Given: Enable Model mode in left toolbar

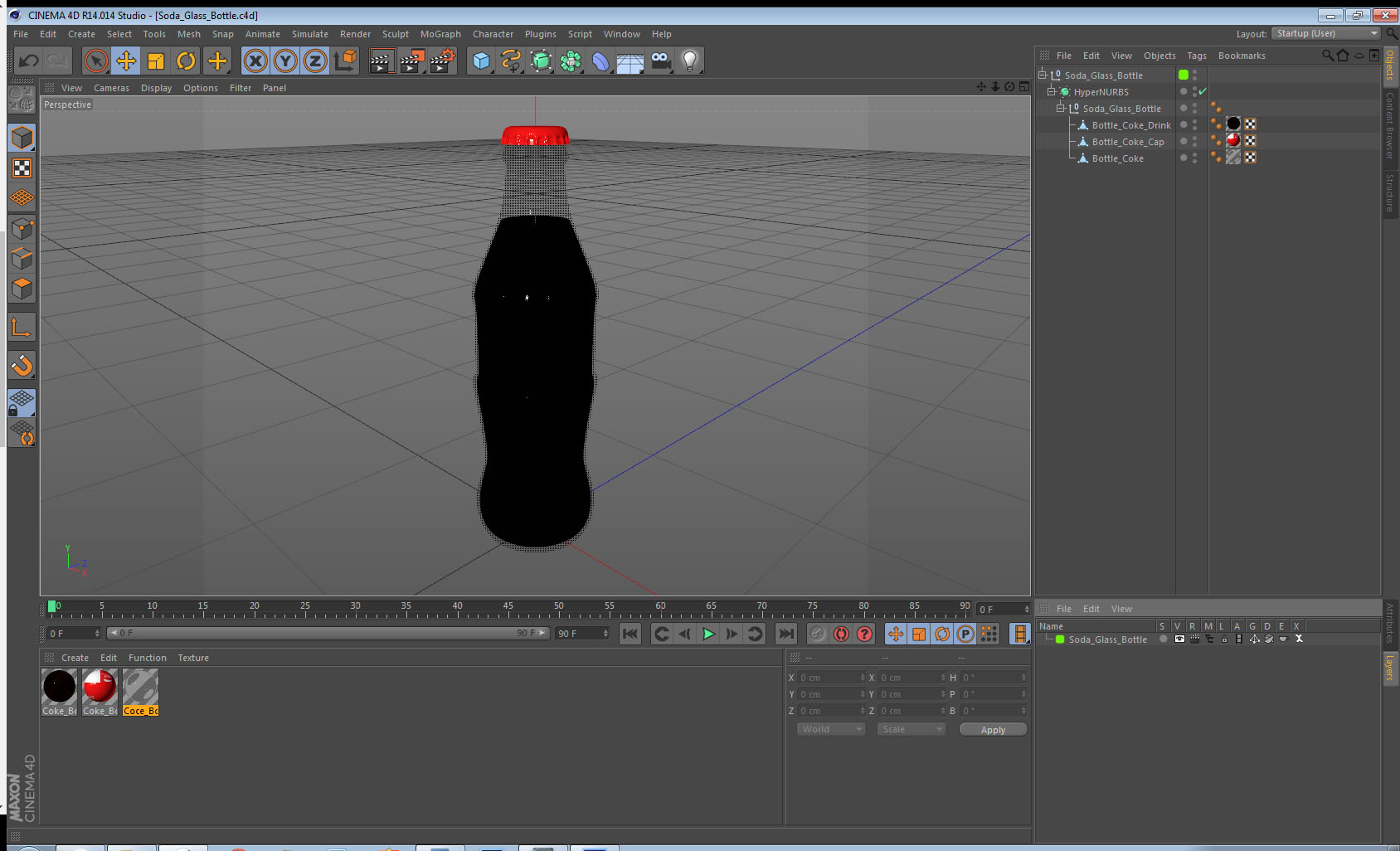Looking at the screenshot, I should [22, 138].
